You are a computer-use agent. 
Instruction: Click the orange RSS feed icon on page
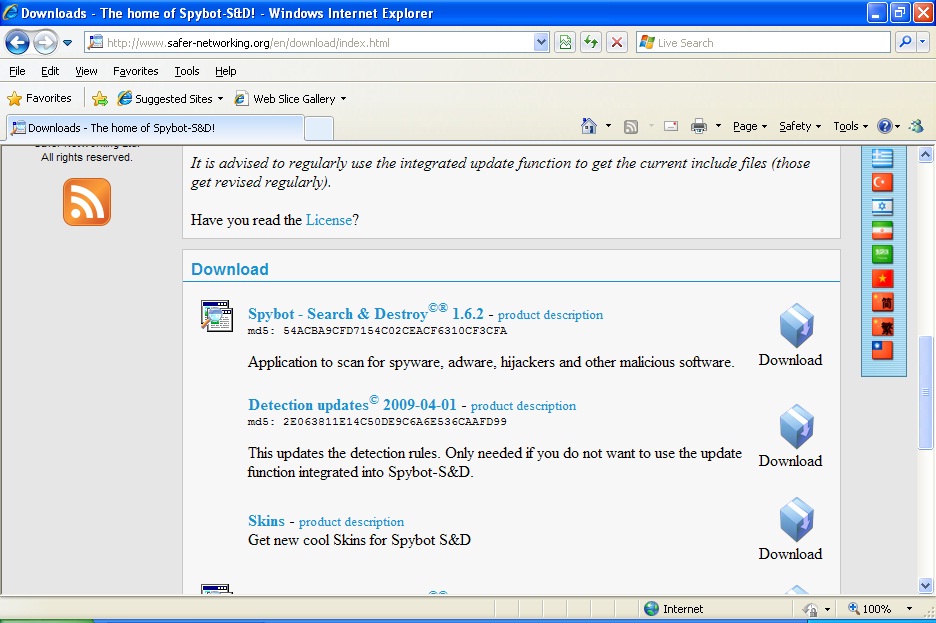[87, 202]
